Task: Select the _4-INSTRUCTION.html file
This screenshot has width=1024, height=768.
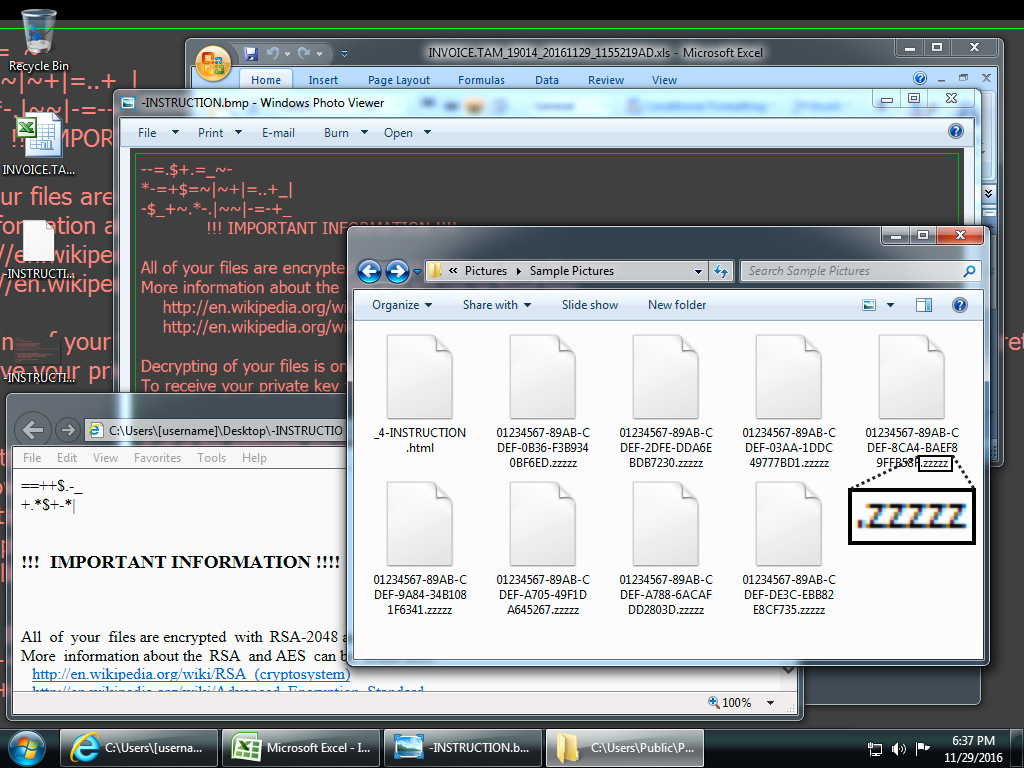Action: [420, 395]
